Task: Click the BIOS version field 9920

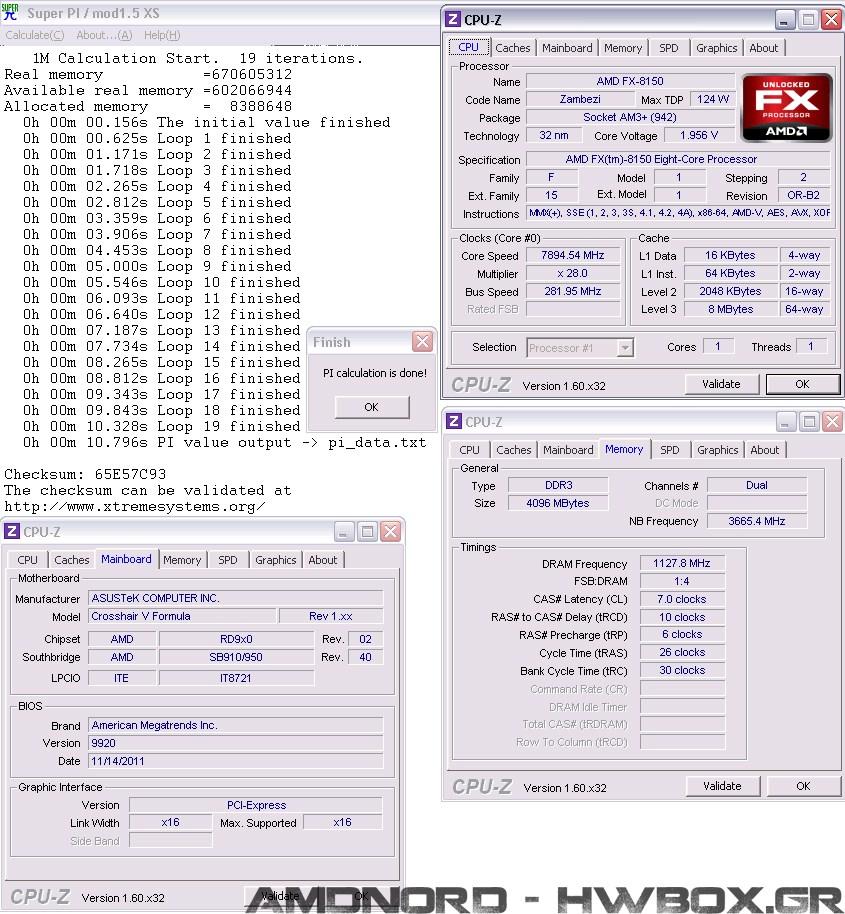Action: click(235, 743)
